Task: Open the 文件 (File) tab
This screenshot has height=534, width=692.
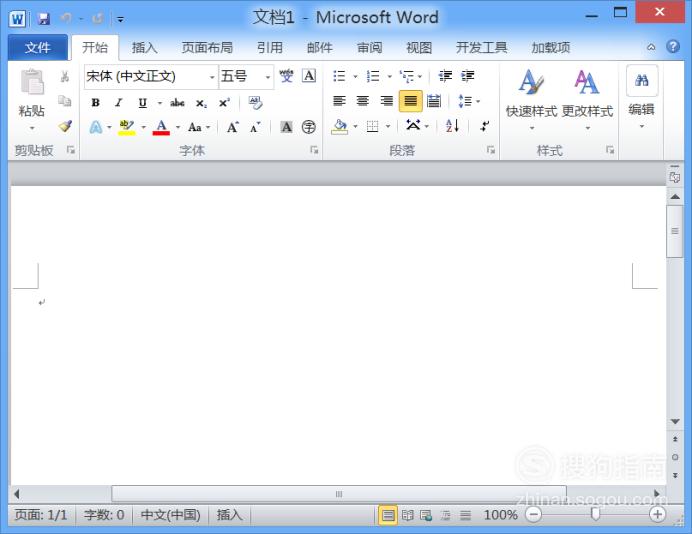Action: click(x=38, y=47)
